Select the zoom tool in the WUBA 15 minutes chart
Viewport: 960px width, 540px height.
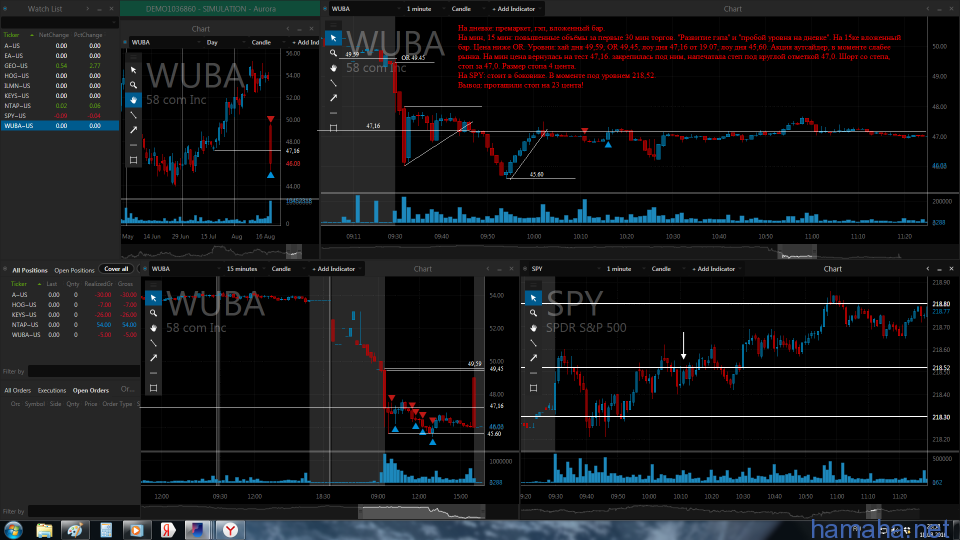(x=153, y=313)
